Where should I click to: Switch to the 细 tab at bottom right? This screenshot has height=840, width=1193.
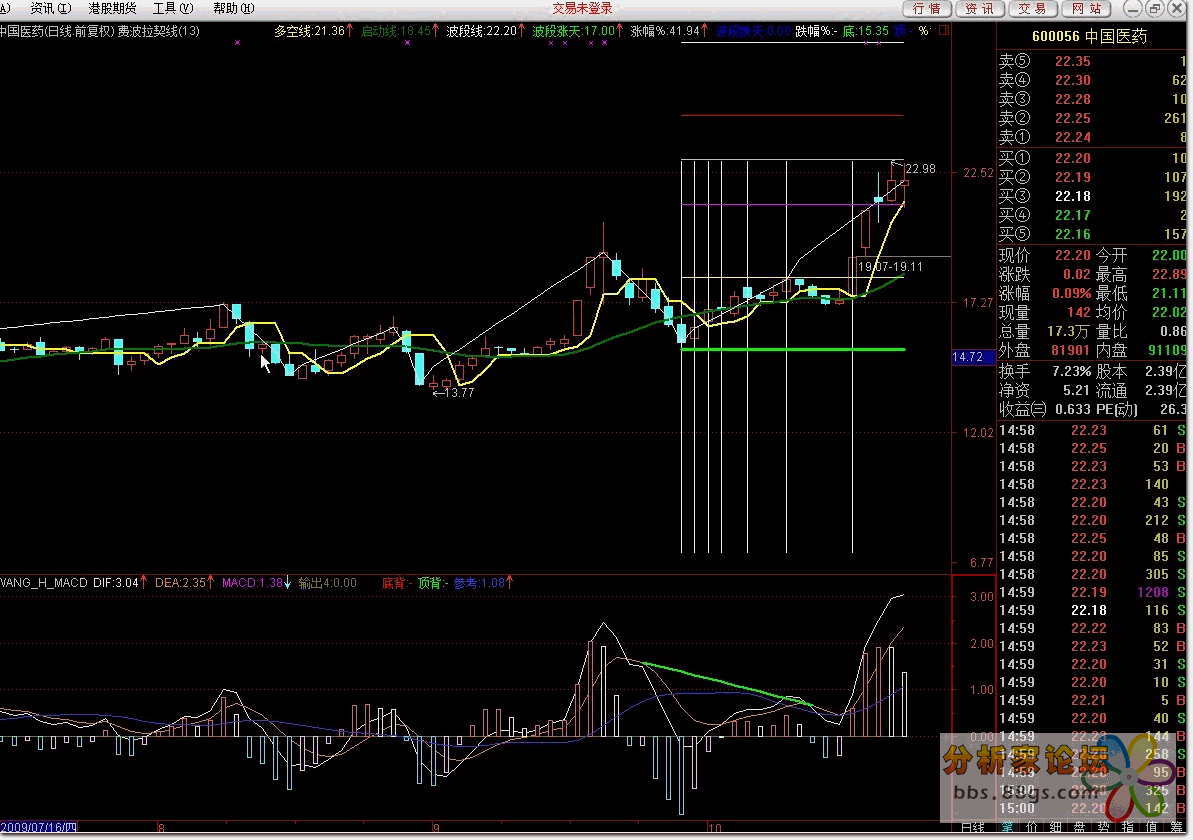click(x=1055, y=827)
